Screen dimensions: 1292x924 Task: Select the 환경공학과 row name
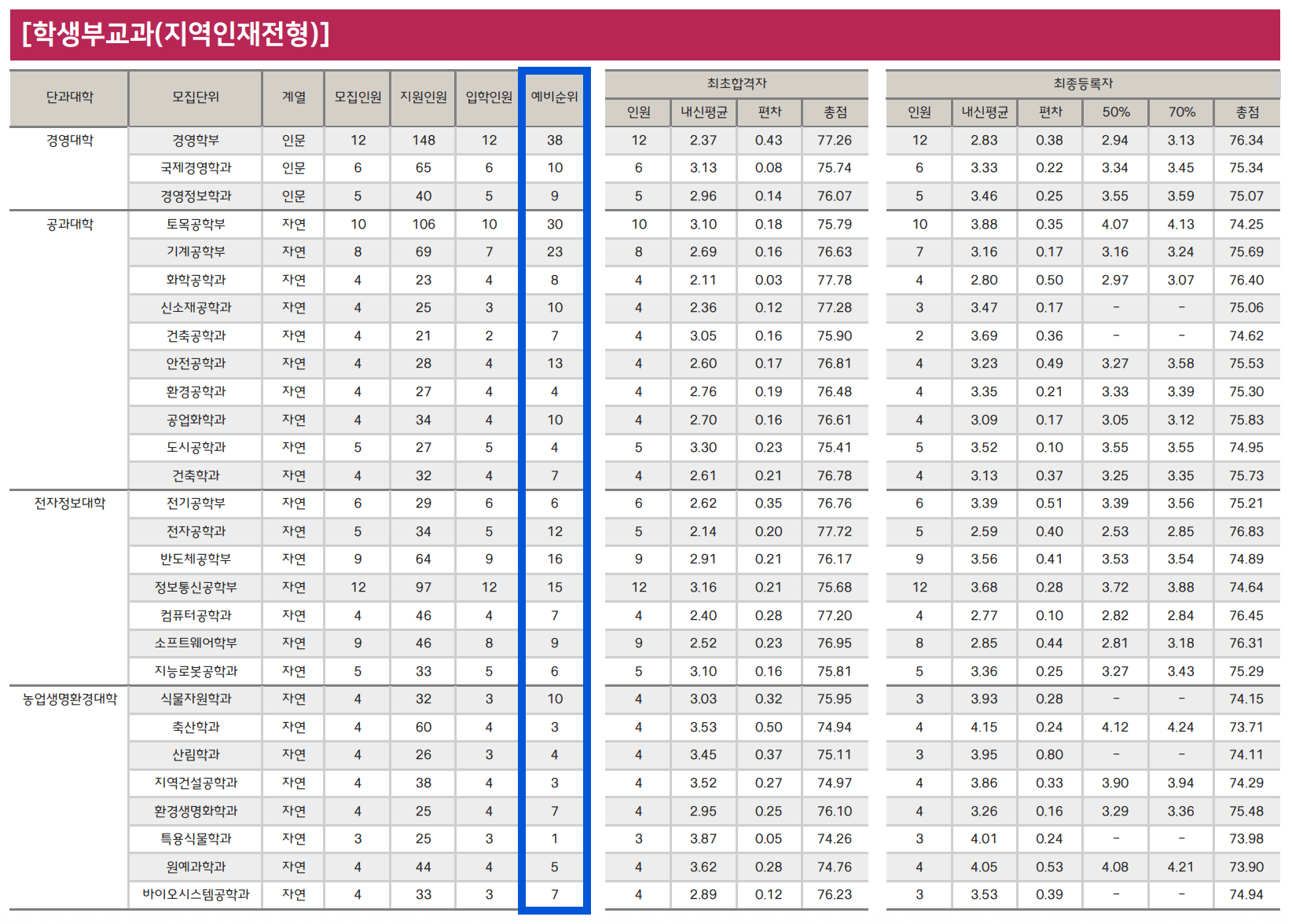click(196, 392)
